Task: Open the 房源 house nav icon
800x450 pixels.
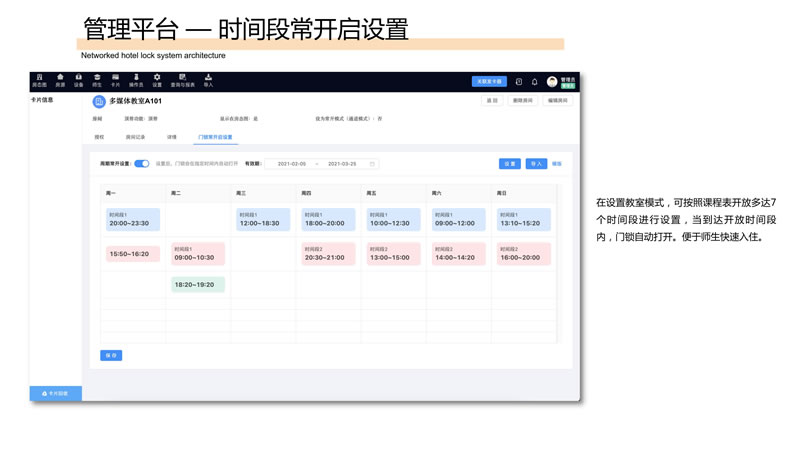Action: click(x=60, y=81)
